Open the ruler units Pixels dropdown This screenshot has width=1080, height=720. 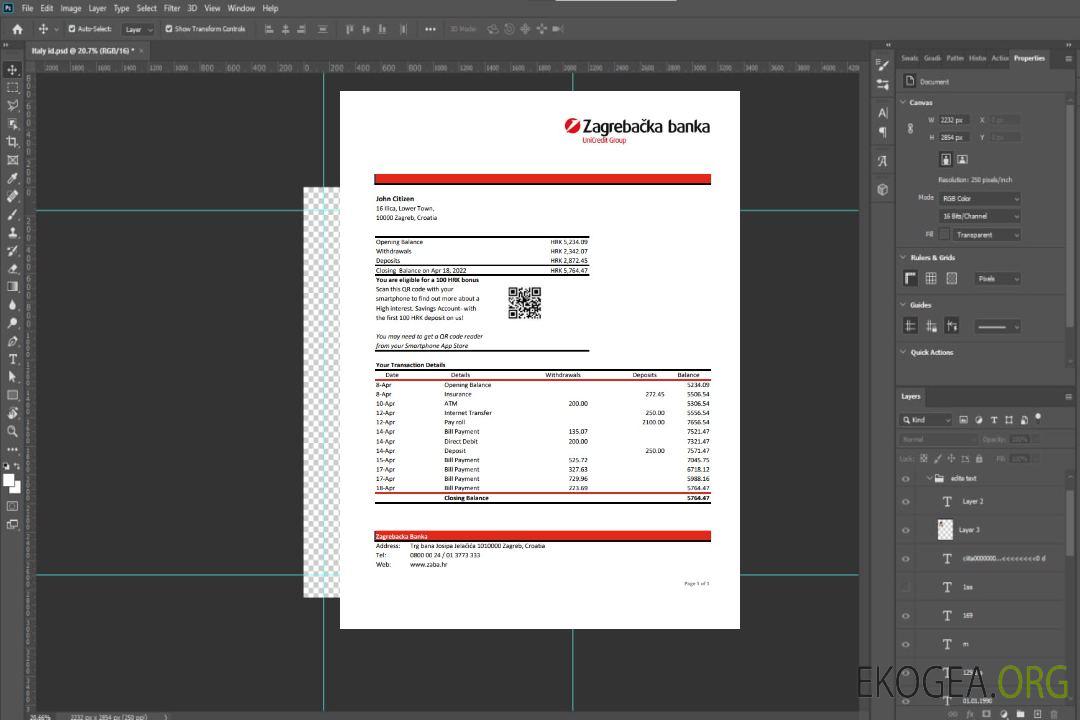click(998, 279)
